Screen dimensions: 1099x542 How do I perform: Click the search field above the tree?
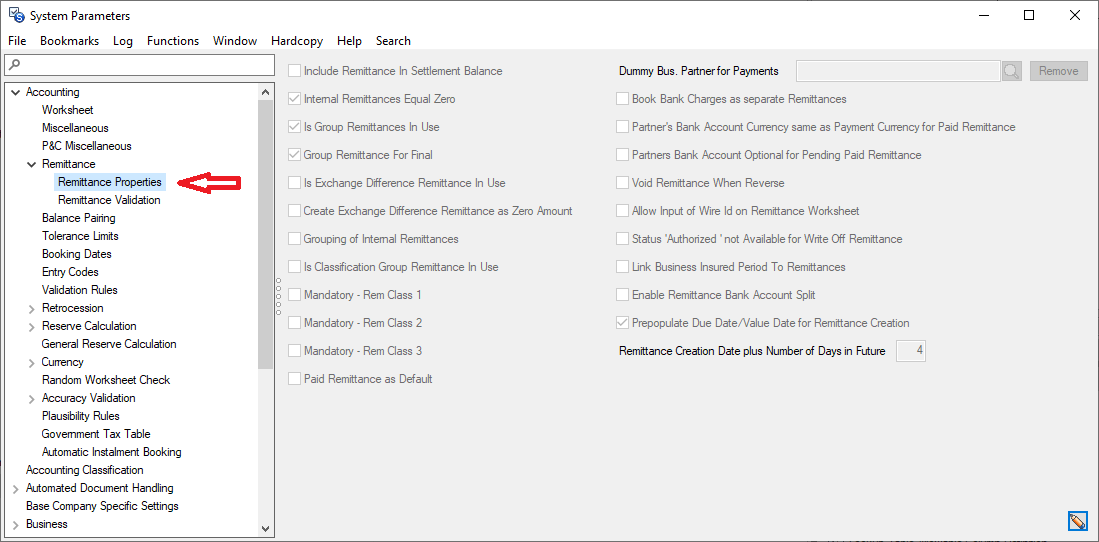[x=139, y=65]
